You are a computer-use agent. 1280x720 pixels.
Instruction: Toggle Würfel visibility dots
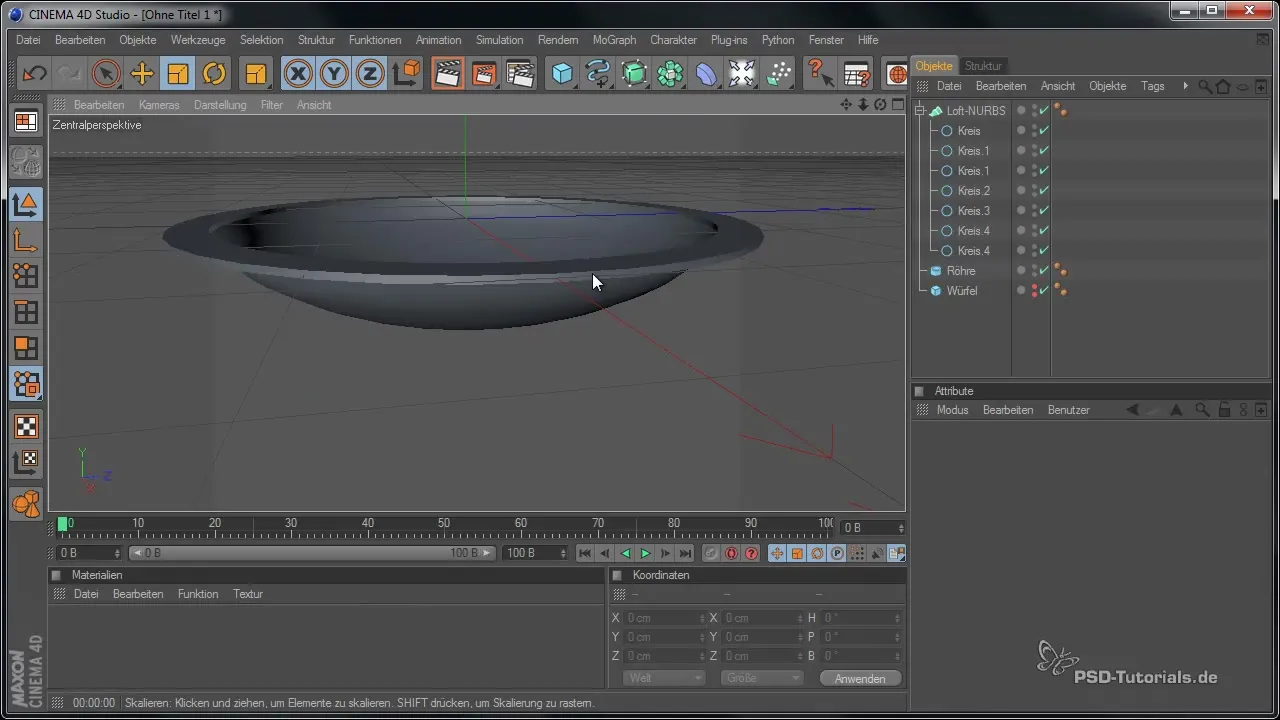[x=1033, y=291]
